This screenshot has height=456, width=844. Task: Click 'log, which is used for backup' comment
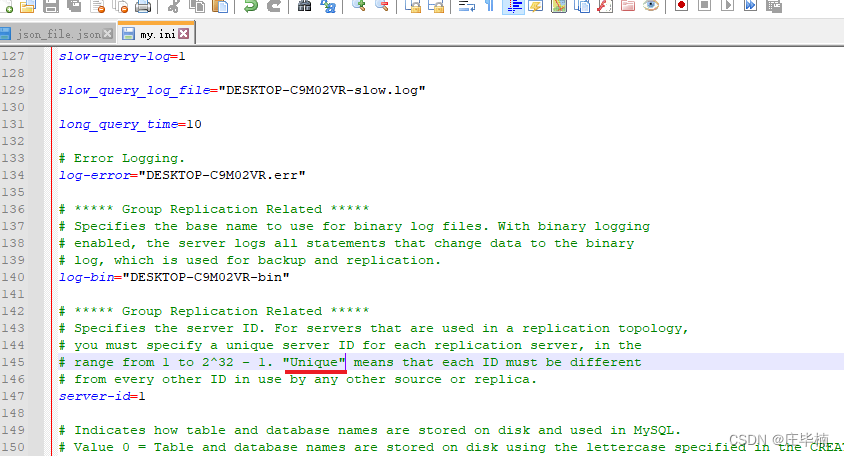[x=250, y=261]
